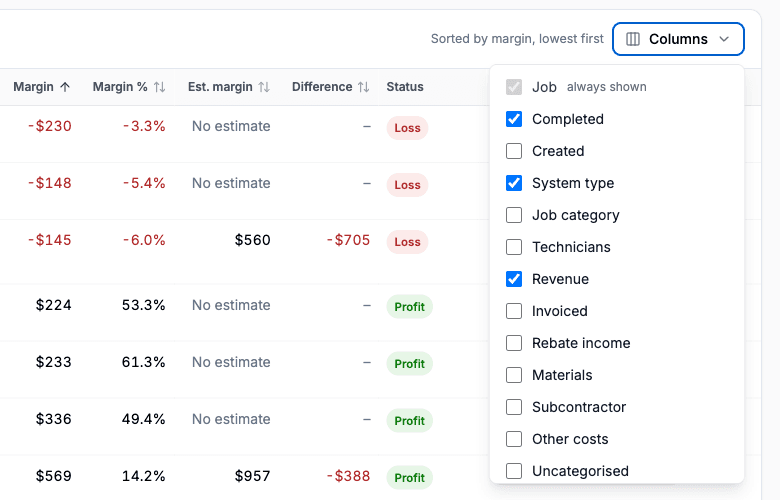Click the -$388 difference value
This screenshot has height=500, width=780.
348,476
